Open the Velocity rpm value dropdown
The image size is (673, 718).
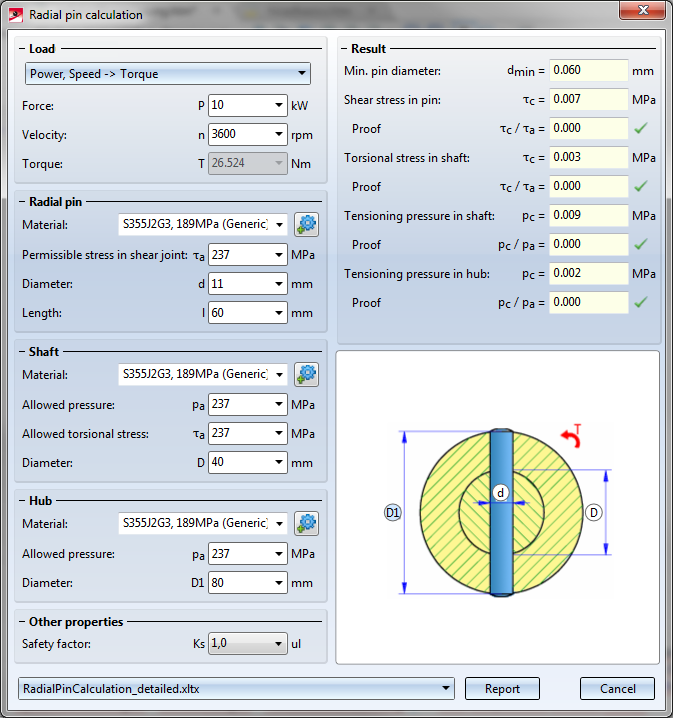278,135
